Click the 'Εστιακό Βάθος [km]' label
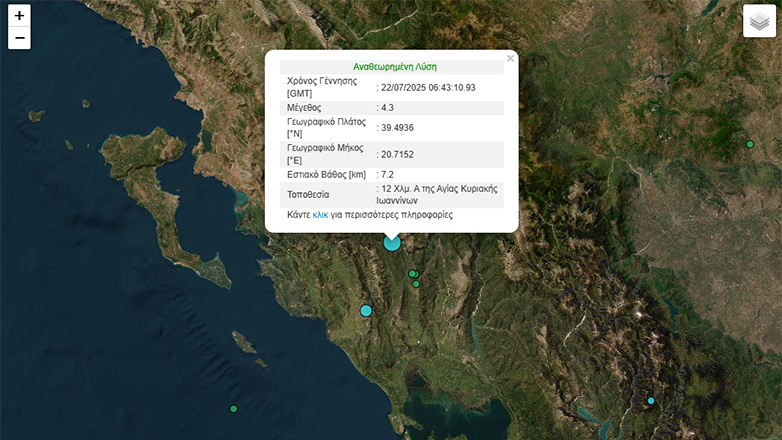The width and height of the screenshot is (782, 440). [x=326, y=175]
